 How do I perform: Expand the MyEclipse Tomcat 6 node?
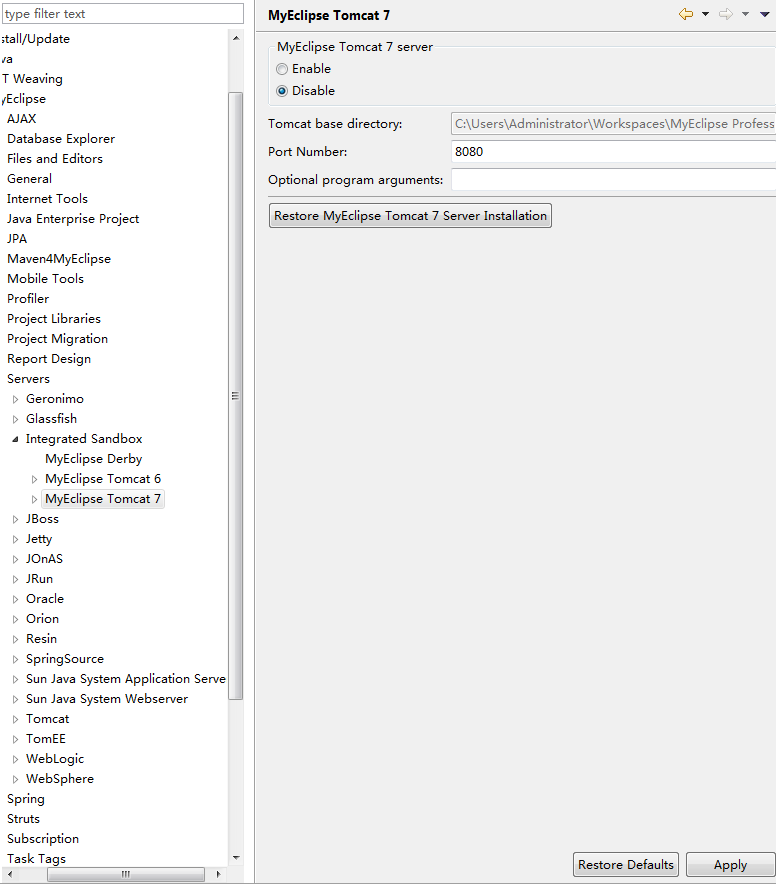click(34, 479)
